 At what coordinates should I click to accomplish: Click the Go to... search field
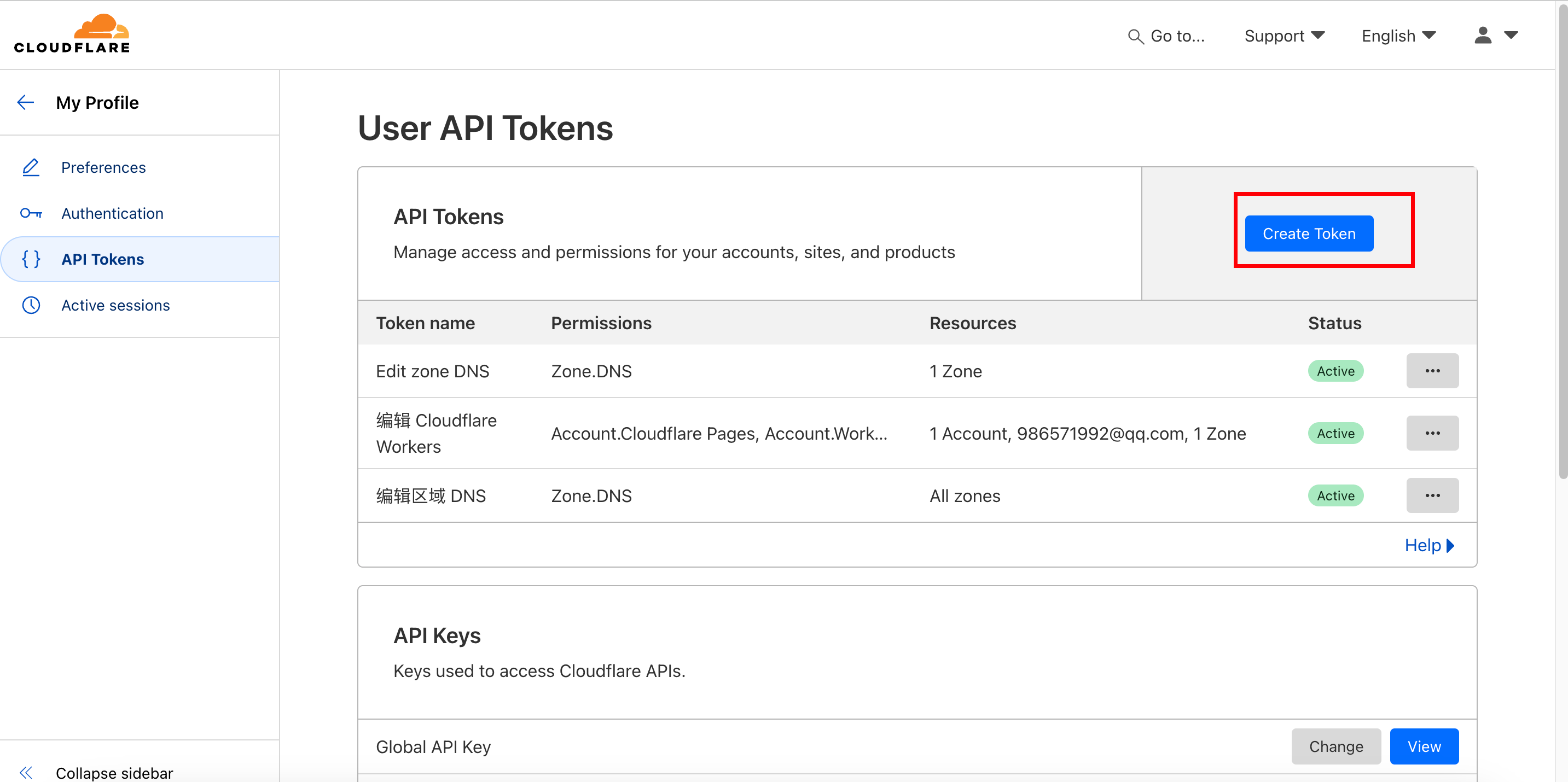click(1176, 36)
